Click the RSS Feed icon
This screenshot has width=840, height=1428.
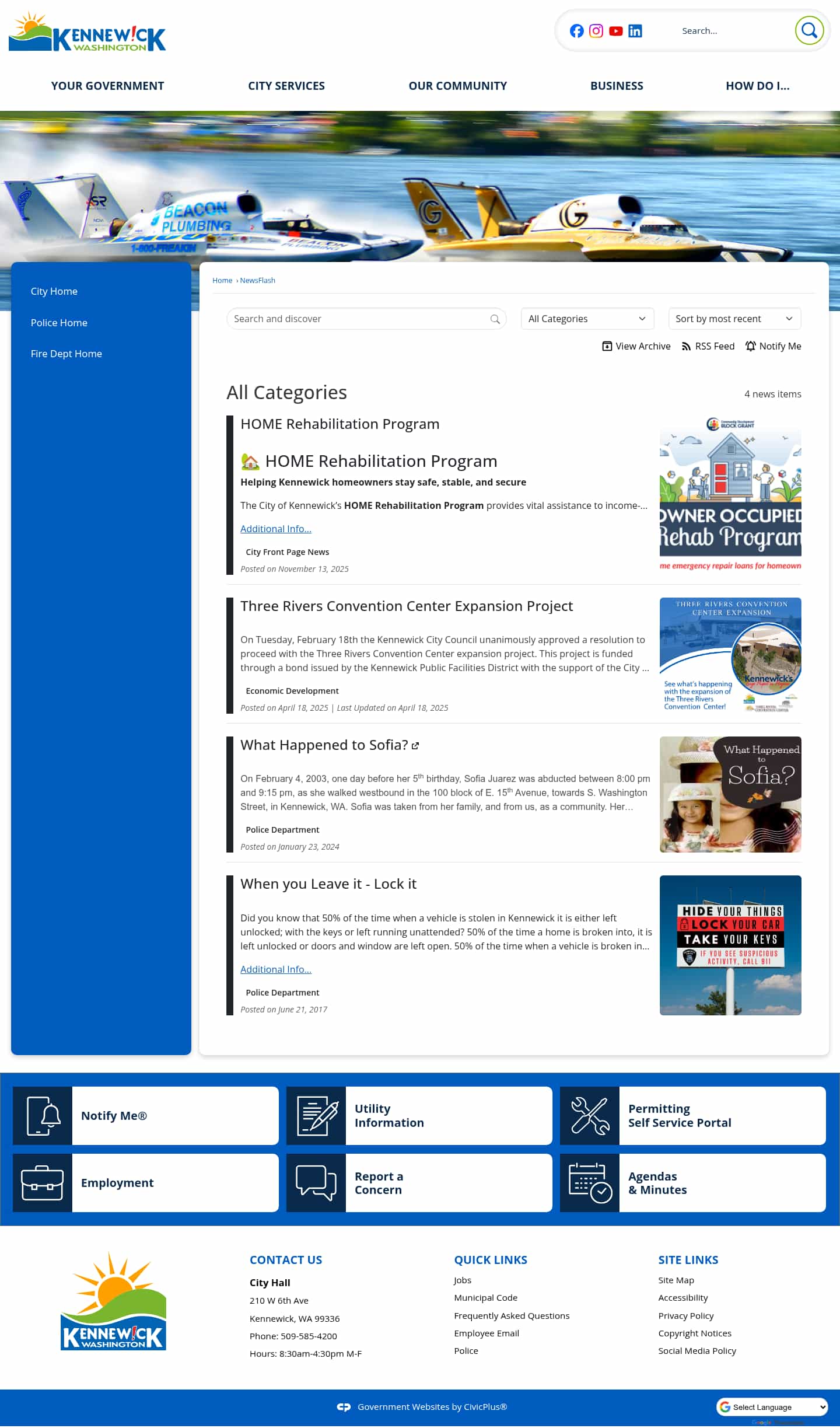coord(686,347)
